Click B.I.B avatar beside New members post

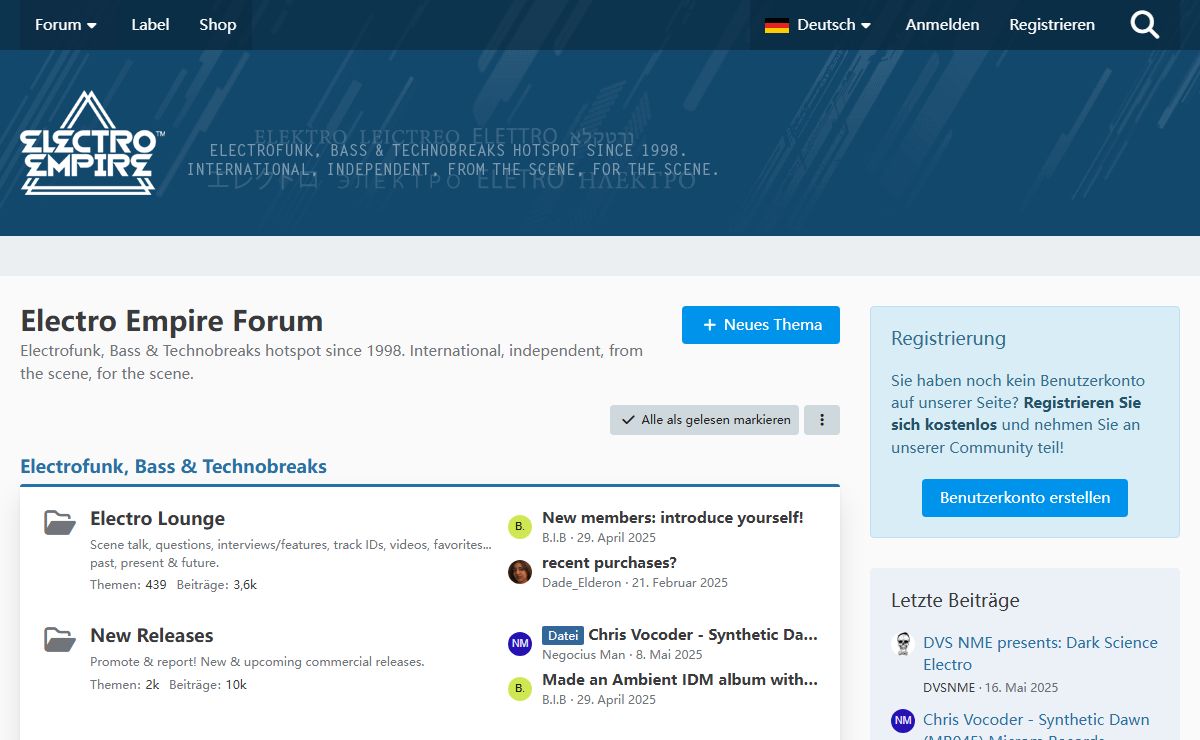[x=520, y=527]
